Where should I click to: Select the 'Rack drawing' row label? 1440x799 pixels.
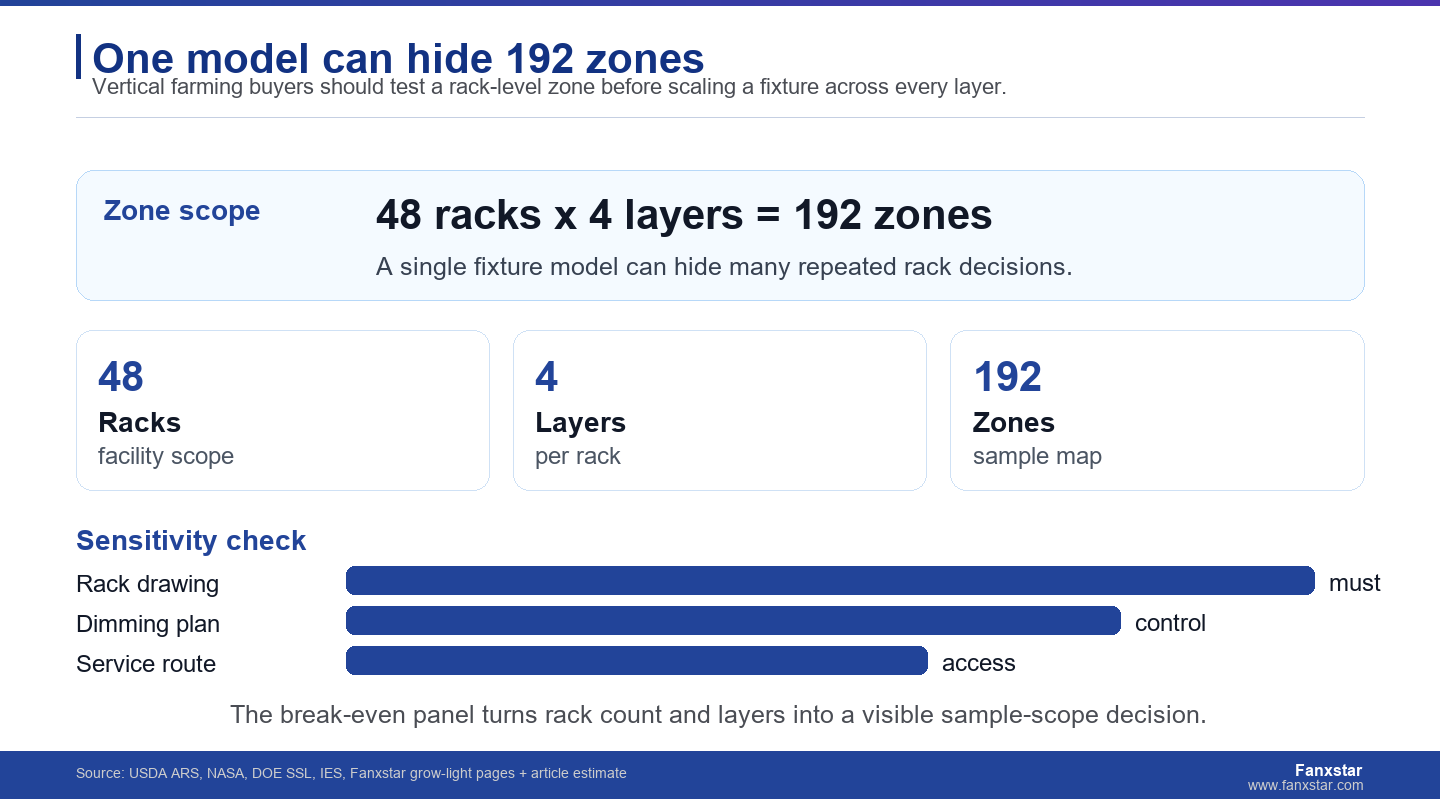[x=147, y=584]
